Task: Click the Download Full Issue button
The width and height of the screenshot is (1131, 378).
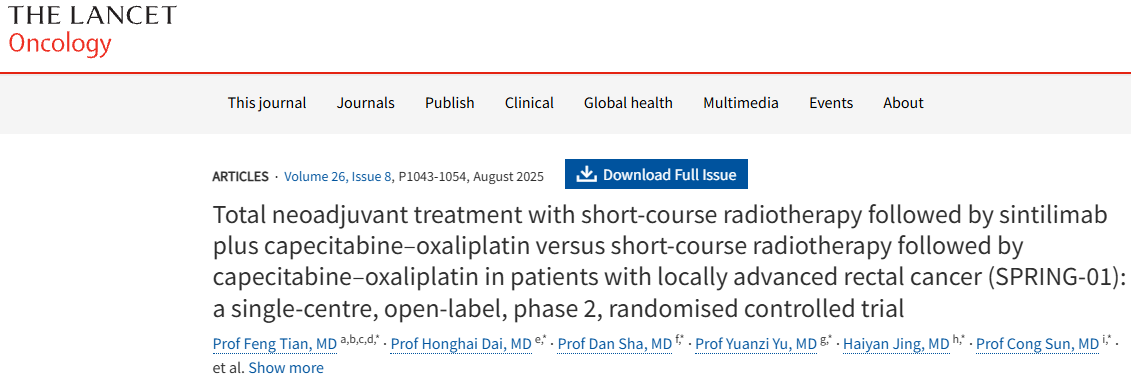Action: 656,175
